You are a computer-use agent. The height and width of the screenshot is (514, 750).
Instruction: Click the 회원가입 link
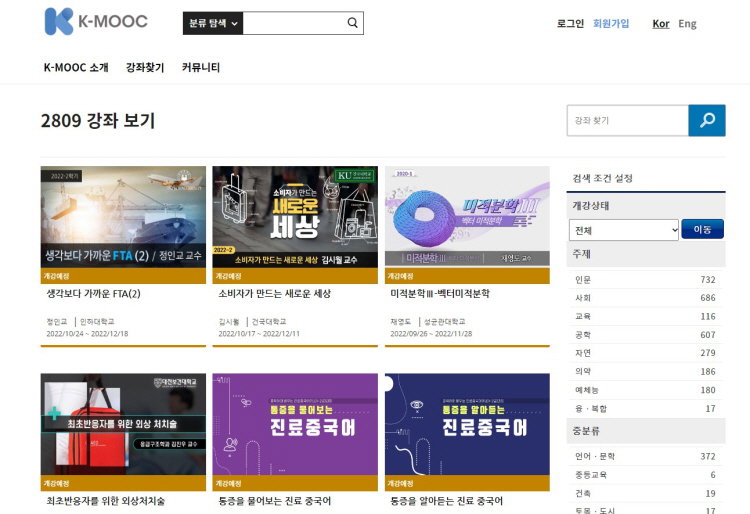[611, 23]
